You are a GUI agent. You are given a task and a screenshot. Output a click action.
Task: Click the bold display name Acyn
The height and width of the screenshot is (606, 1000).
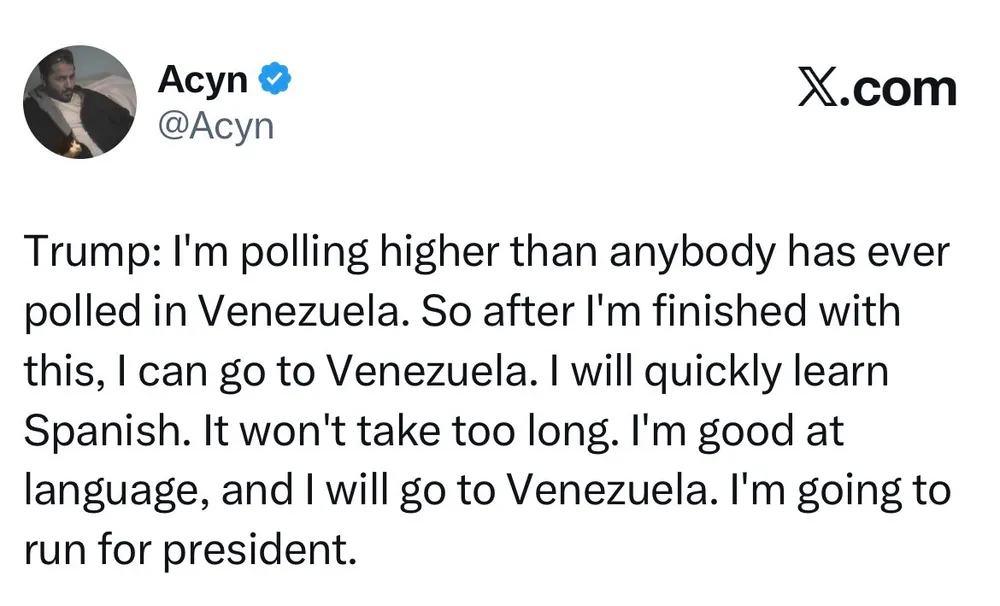202,79
